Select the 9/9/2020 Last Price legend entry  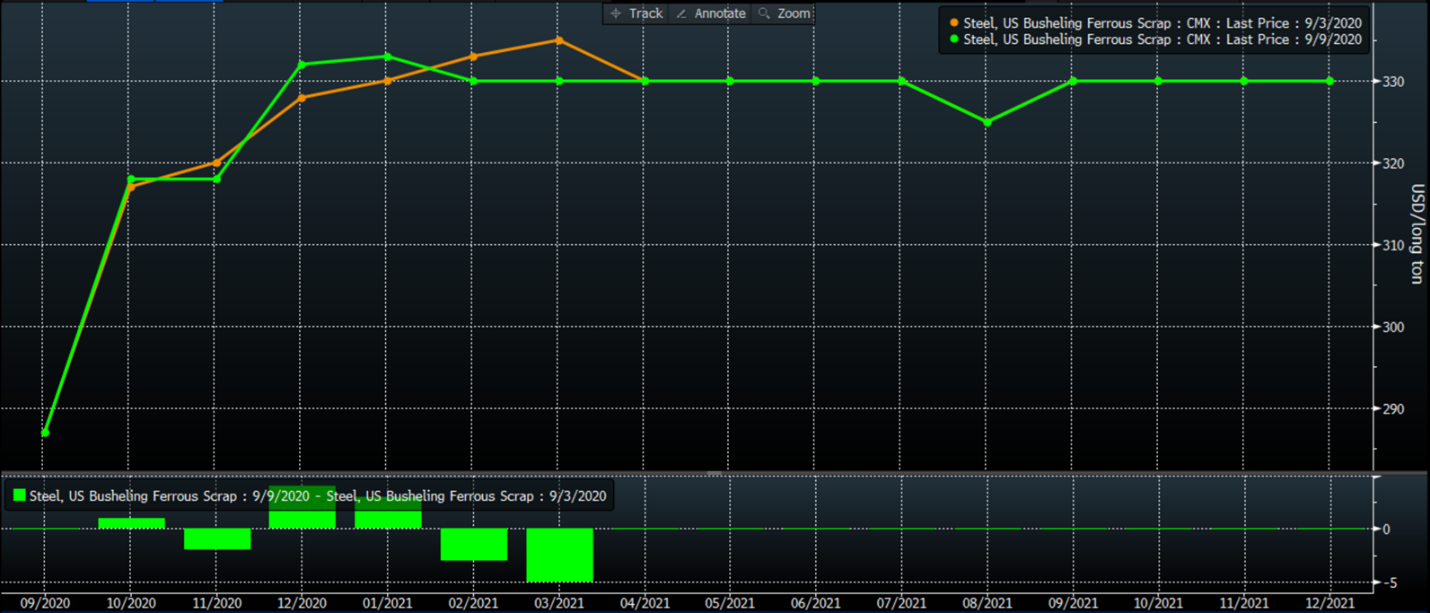(1161, 40)
